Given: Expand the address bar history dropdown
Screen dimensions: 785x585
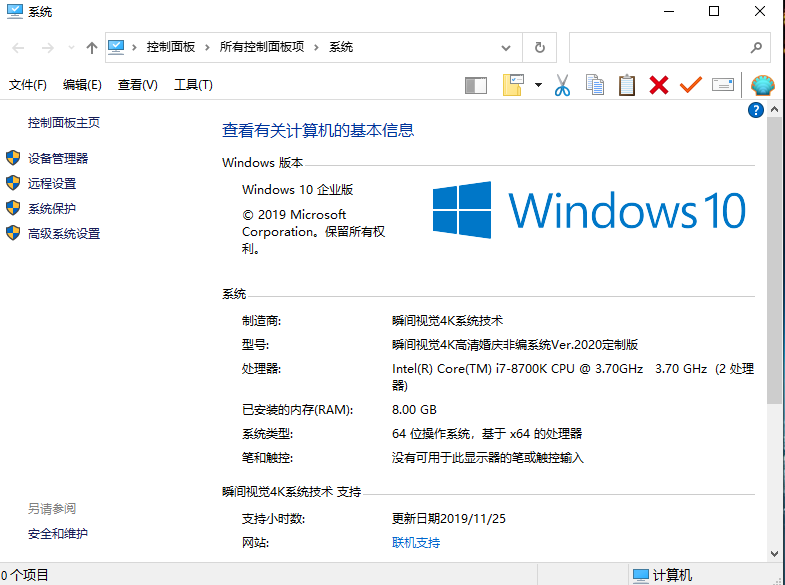Looking at the screenshot, I should coord(506,48).
